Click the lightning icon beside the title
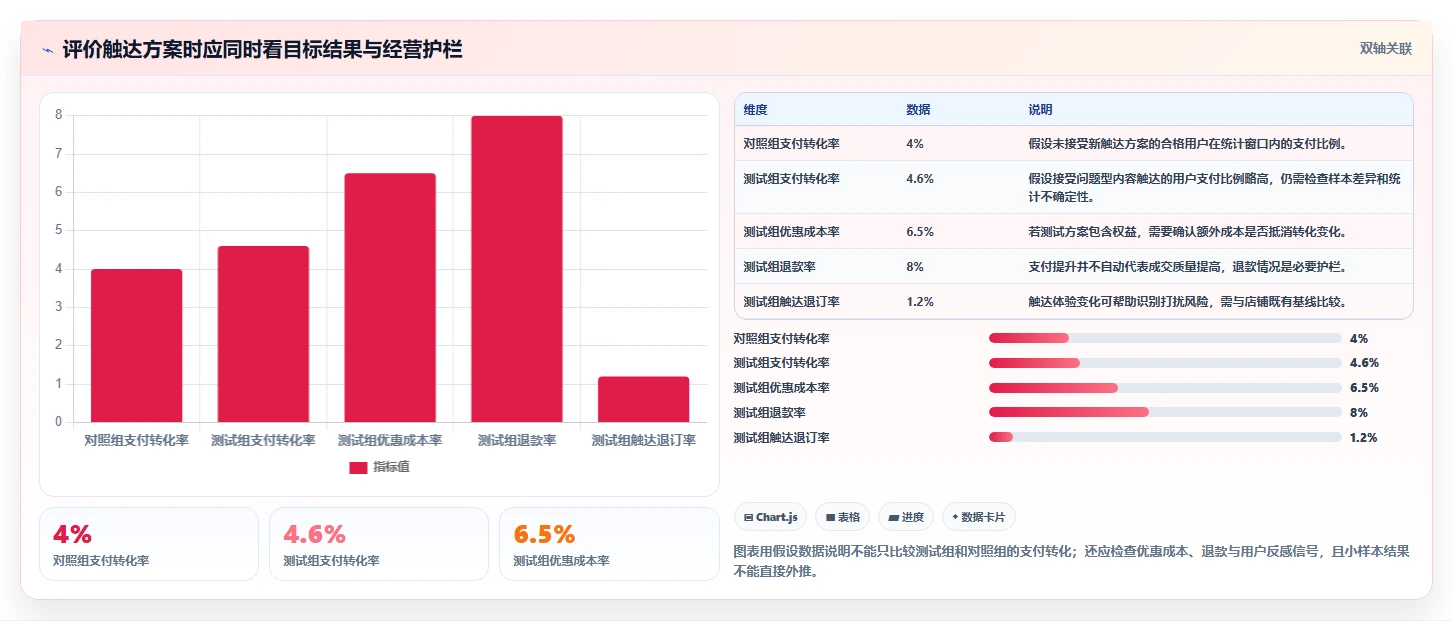1453x621 pixels. pos(47,50)
